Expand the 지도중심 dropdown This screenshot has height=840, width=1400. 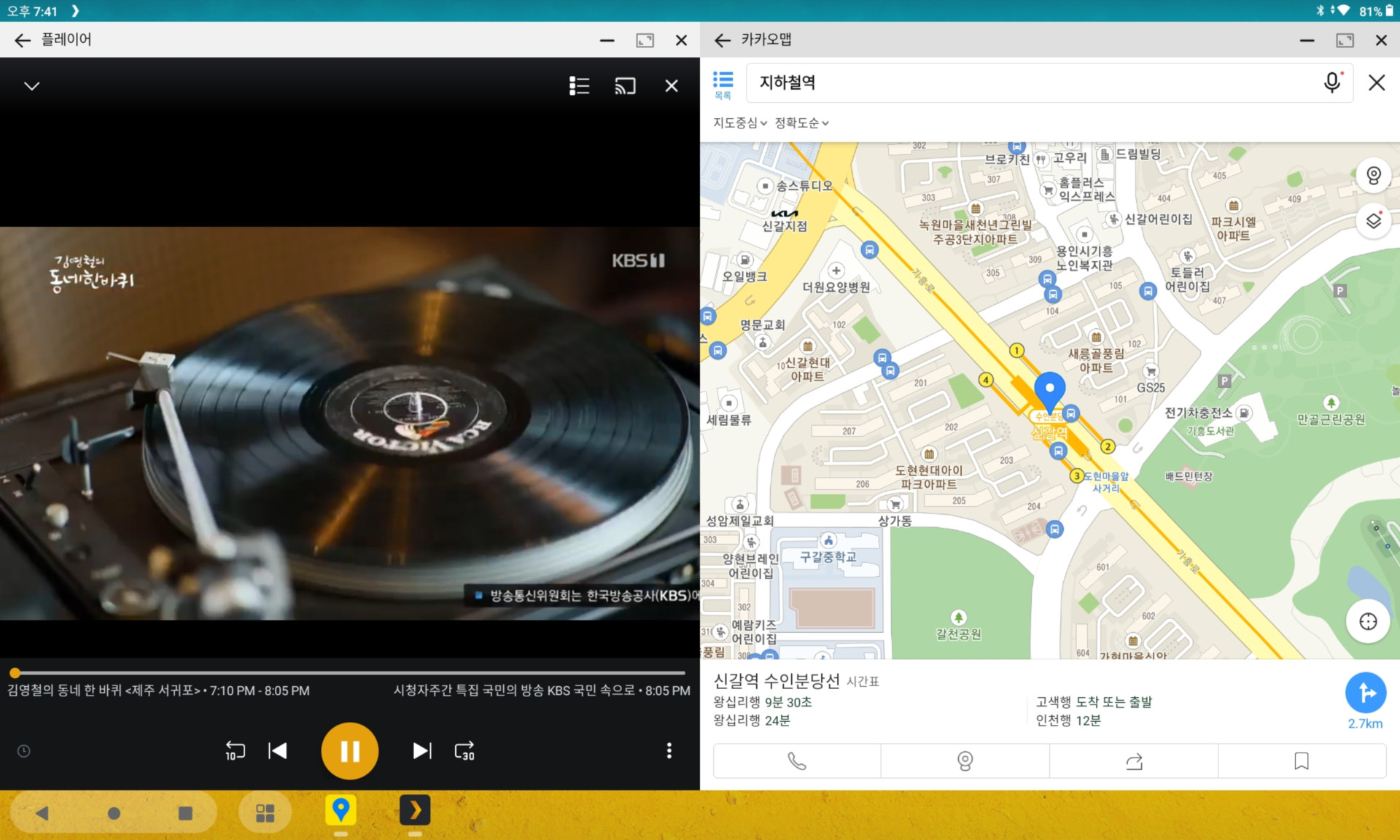(x=739, y=123)
